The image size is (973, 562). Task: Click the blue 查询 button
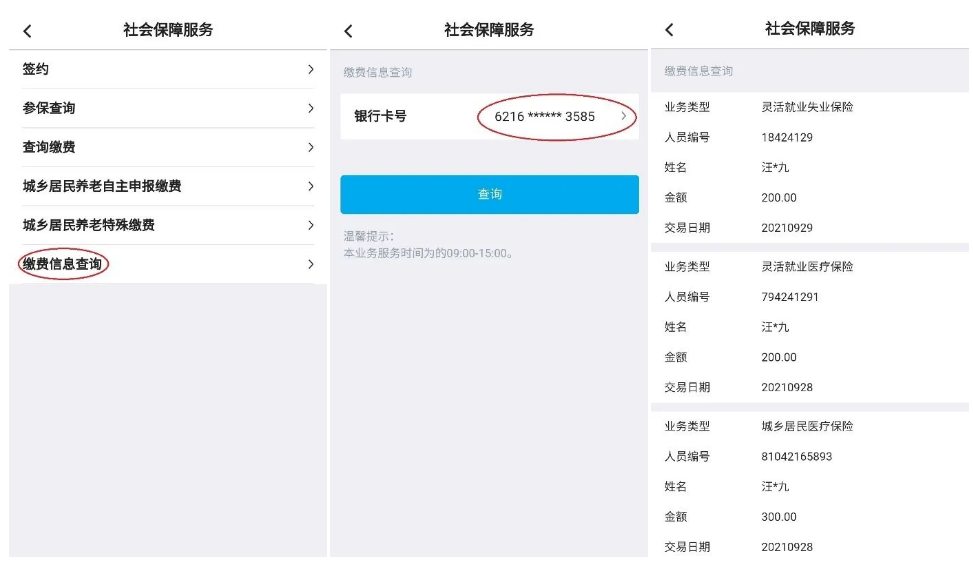(490, 194)
